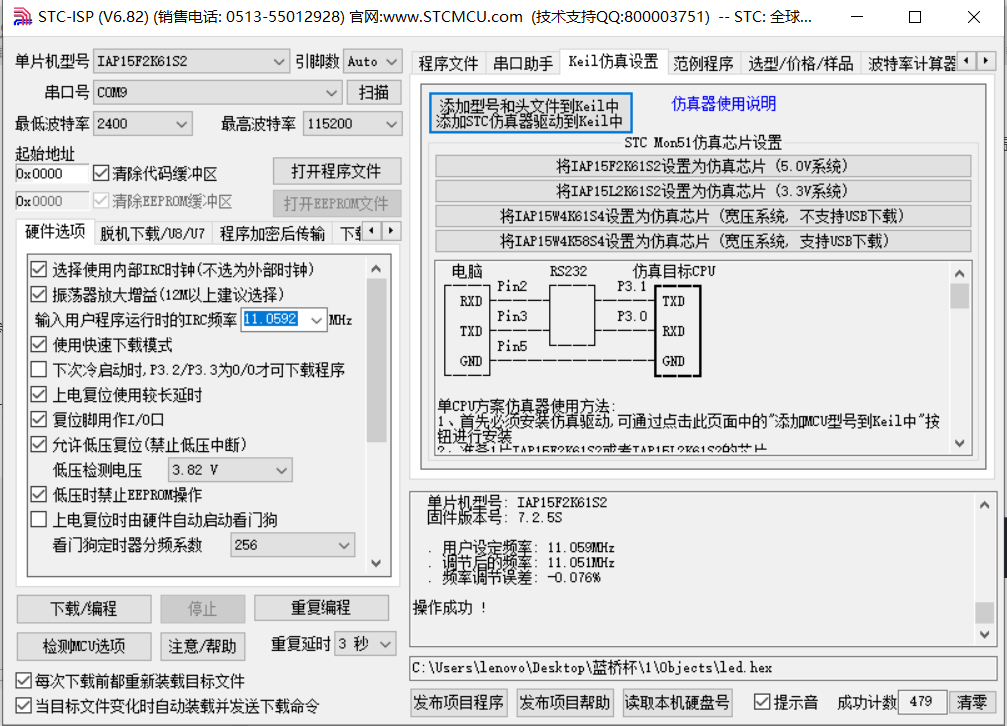Enable 下次冷启动时 P3.2/P3.3 checkbox
This screenshot has width=1007, height=726.
39,369
